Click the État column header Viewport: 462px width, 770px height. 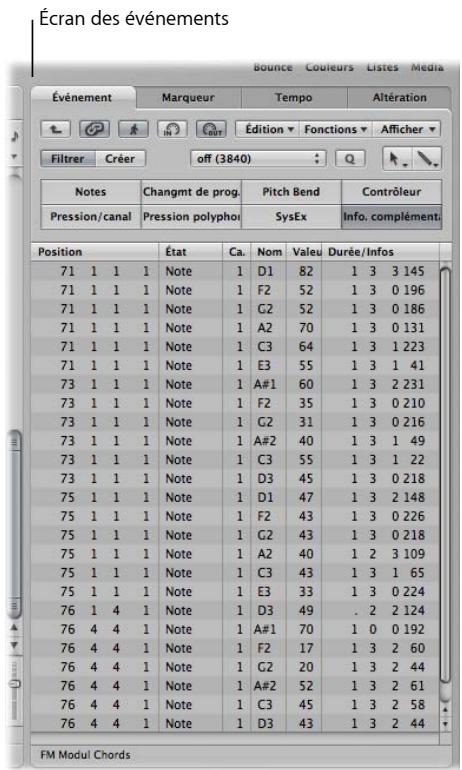point(190,252)
